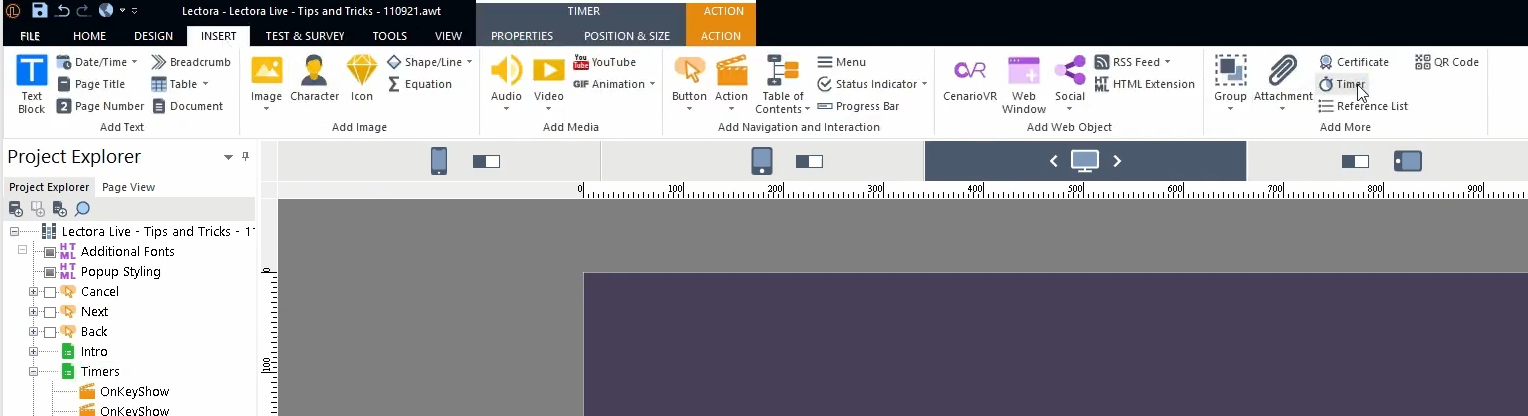Open the Table dropdown

[180, 84]
